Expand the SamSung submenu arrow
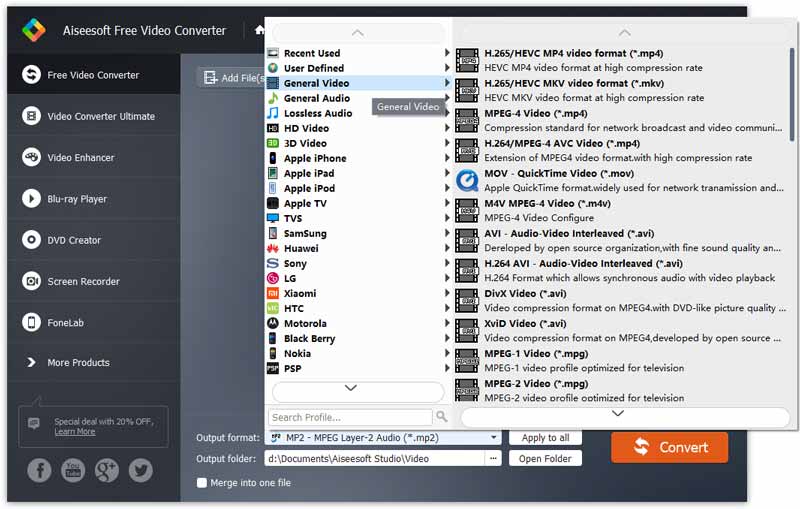The width and height of the screenshot is (800, 509). pyautogui.click(x=447, y=233)
